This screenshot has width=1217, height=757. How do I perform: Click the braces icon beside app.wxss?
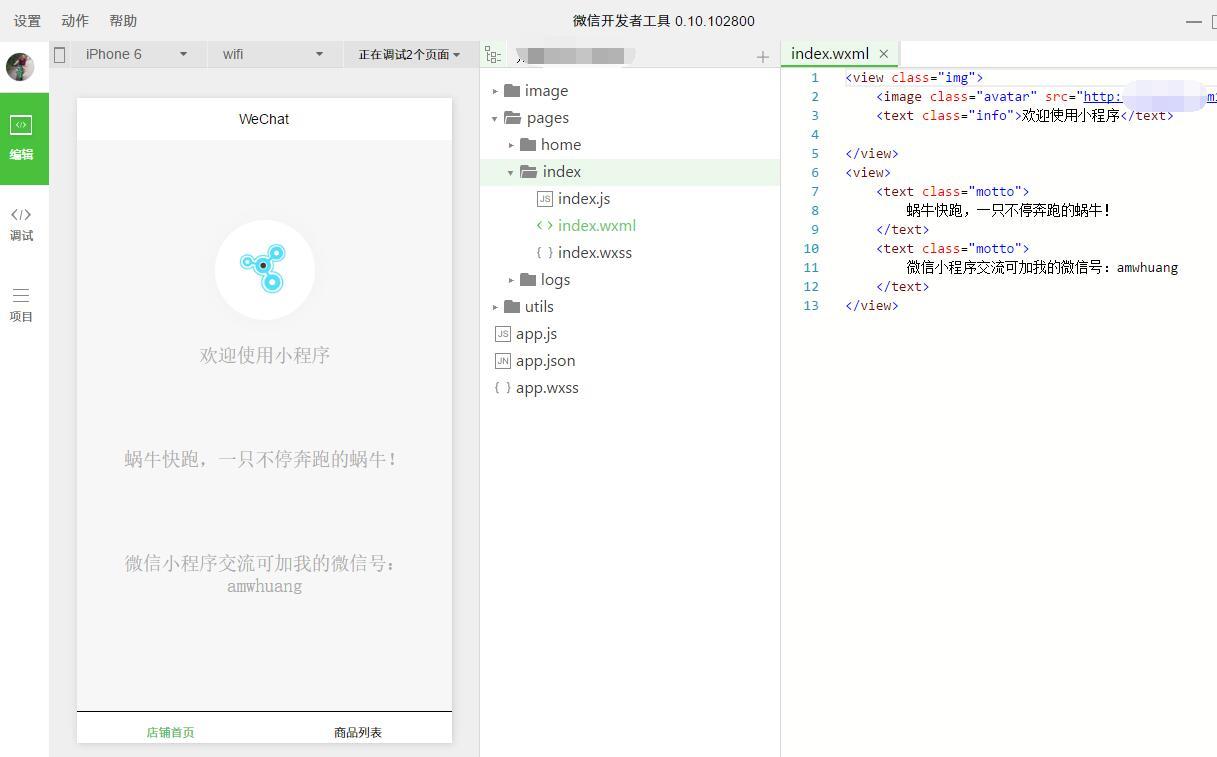coord(503,388)
